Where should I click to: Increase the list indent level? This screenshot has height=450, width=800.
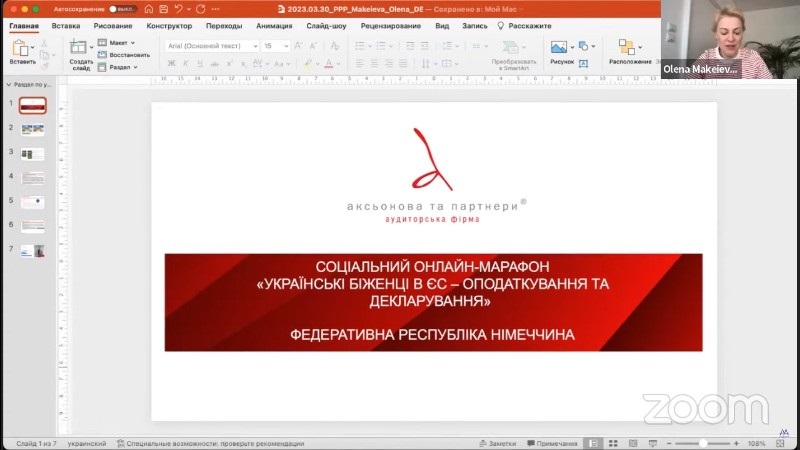coord(424,46)
